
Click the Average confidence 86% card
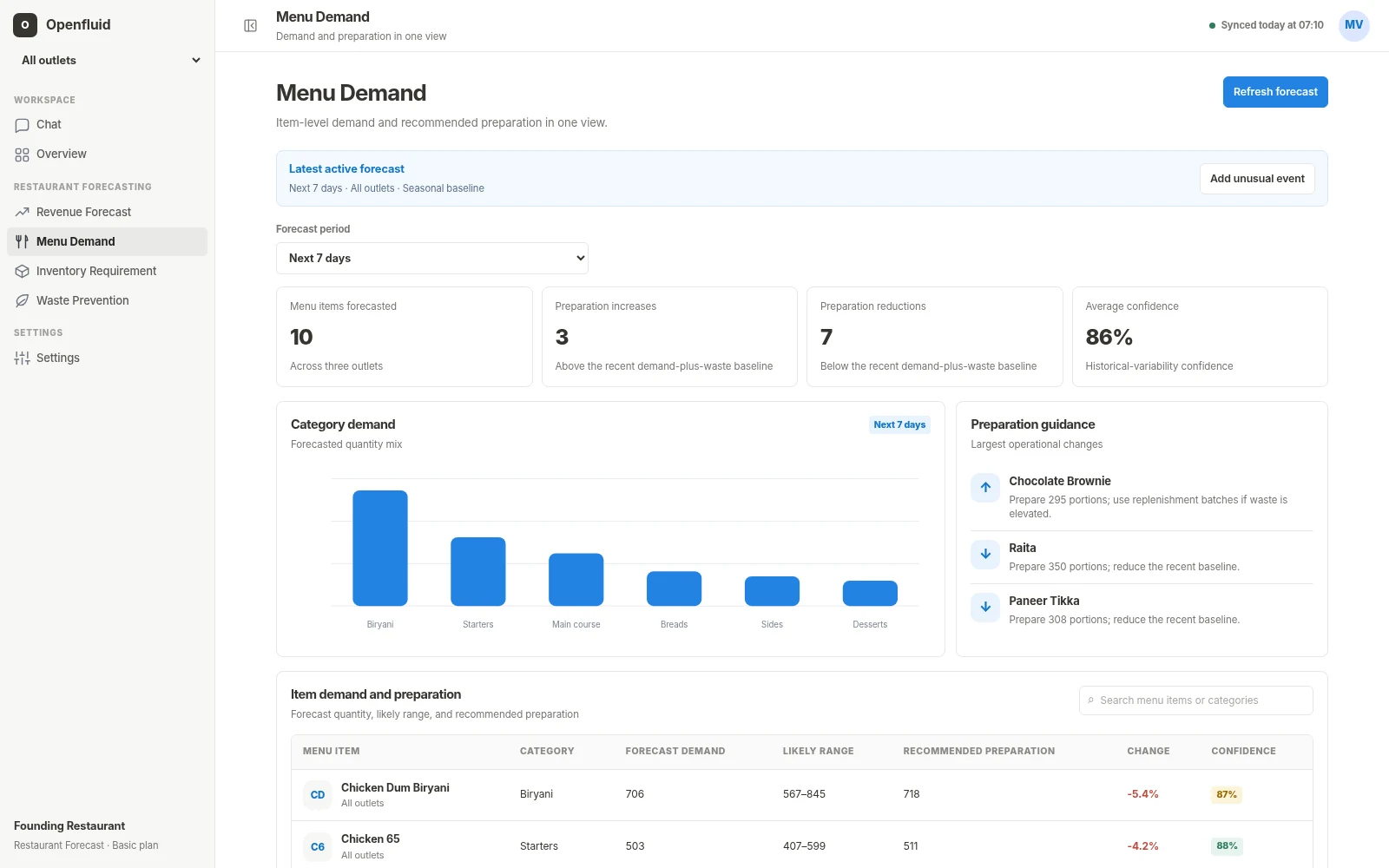pos(1200,337)
